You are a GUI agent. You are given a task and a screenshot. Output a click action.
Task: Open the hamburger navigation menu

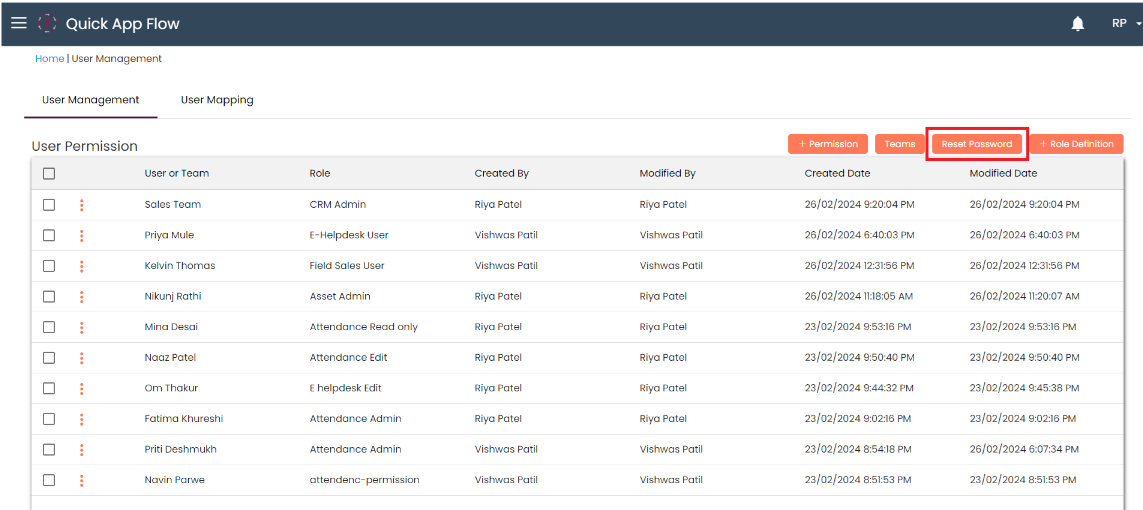[19, 23]
